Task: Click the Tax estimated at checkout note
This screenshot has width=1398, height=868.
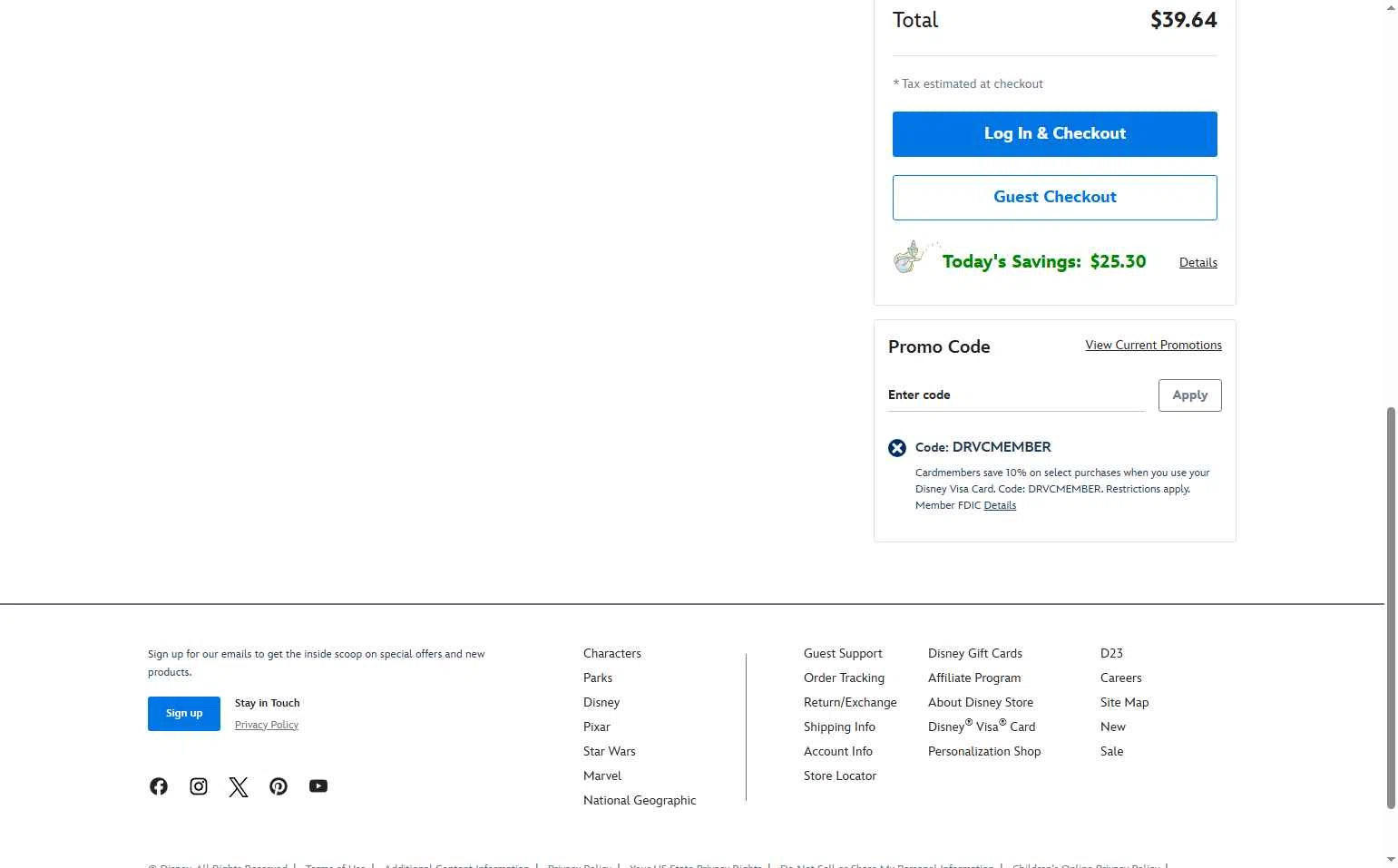Action: coord(968,84)
